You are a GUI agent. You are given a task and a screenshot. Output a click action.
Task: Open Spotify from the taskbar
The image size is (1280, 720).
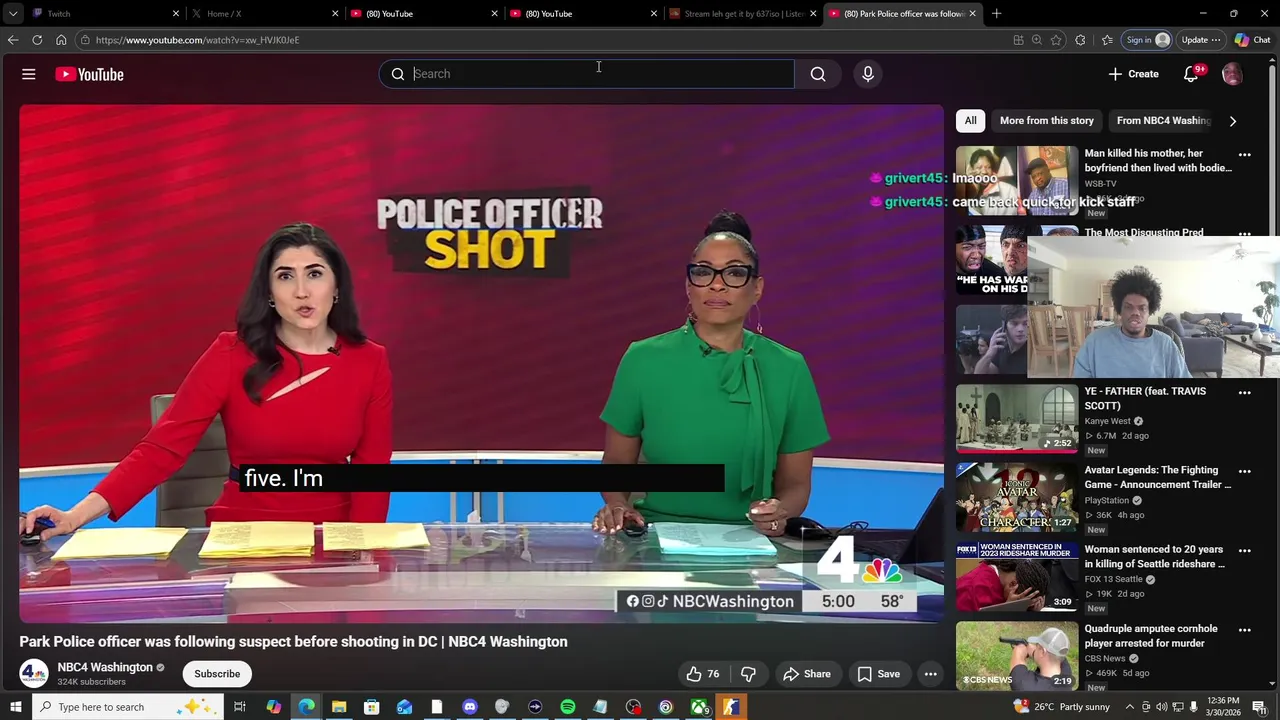(567, 707)
